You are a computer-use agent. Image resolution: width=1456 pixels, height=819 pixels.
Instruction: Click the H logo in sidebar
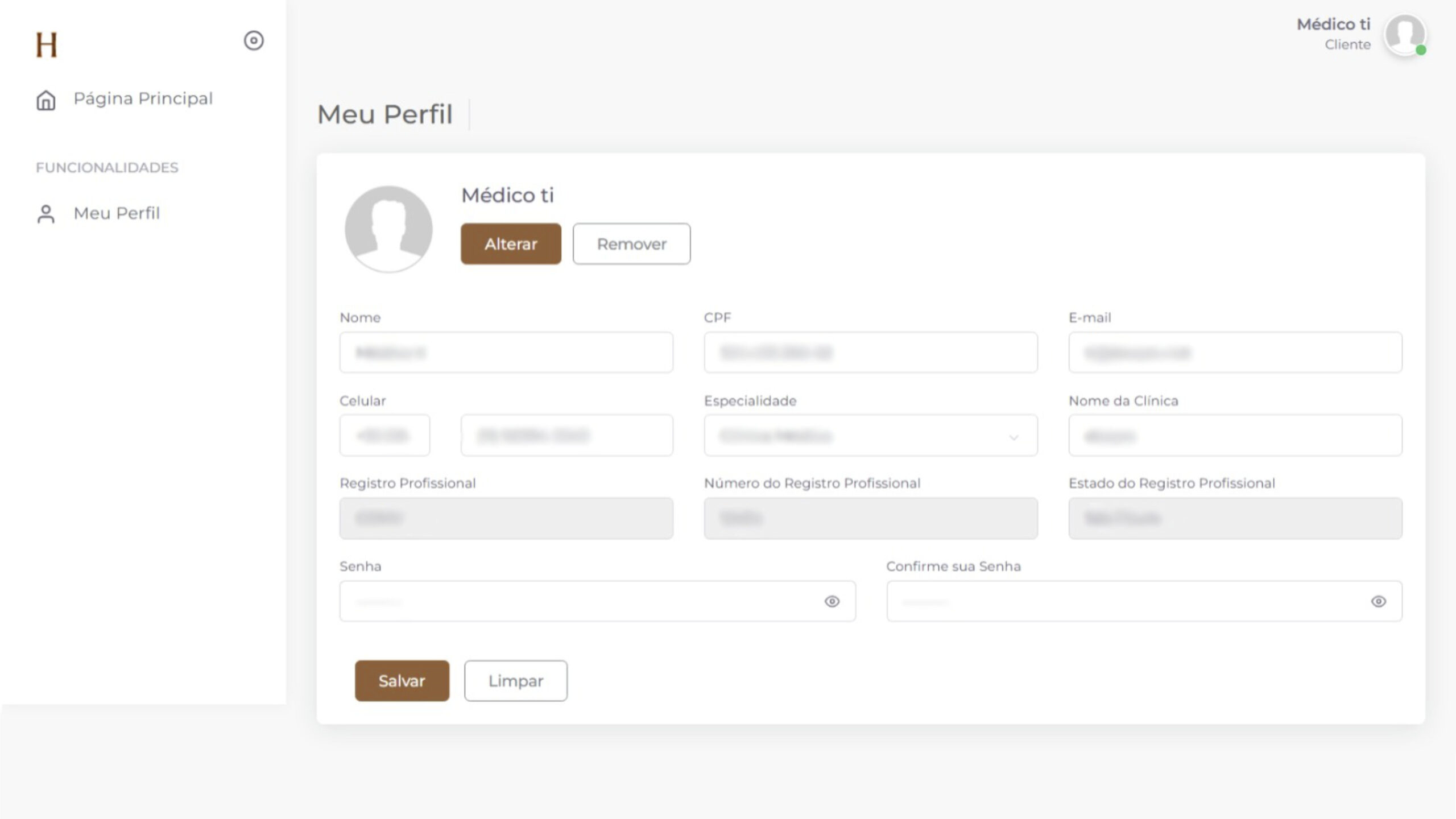(47, 44)
